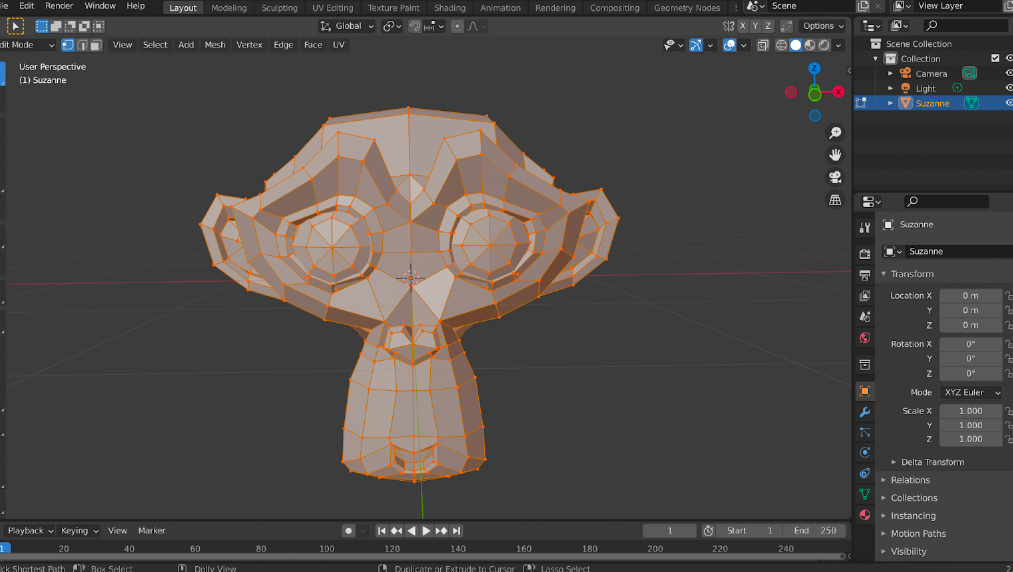Open the Particles properties tab

tap(865, 432)
